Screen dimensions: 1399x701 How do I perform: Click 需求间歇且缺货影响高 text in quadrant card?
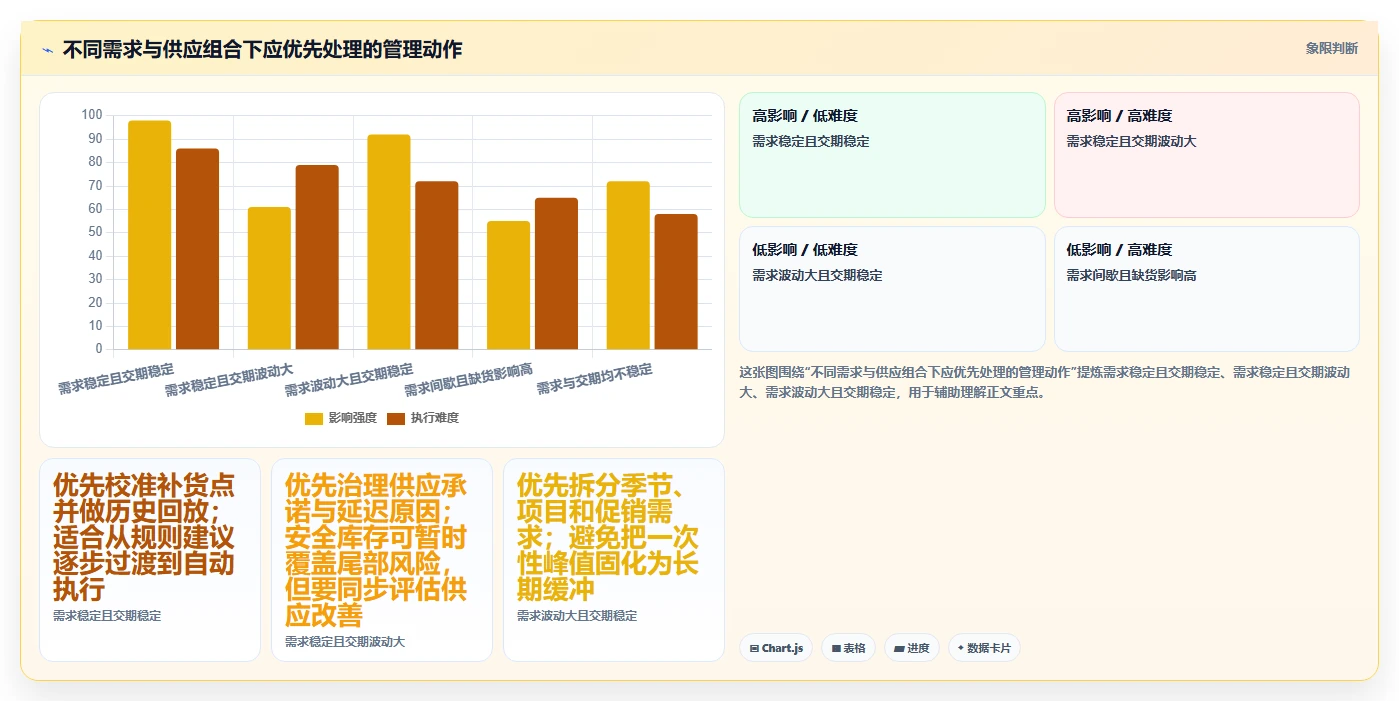[x=1131, y=275]
